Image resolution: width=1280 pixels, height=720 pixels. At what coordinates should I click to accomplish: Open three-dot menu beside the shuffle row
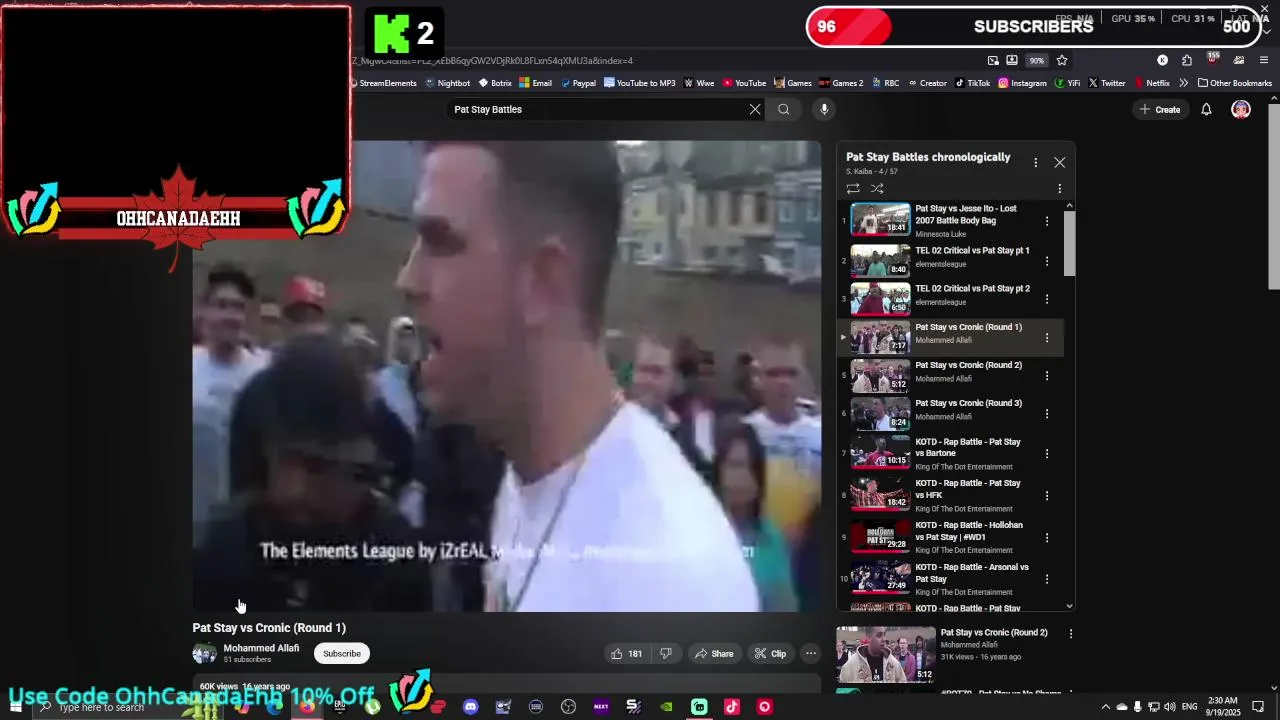click(x=1060, y=188)
